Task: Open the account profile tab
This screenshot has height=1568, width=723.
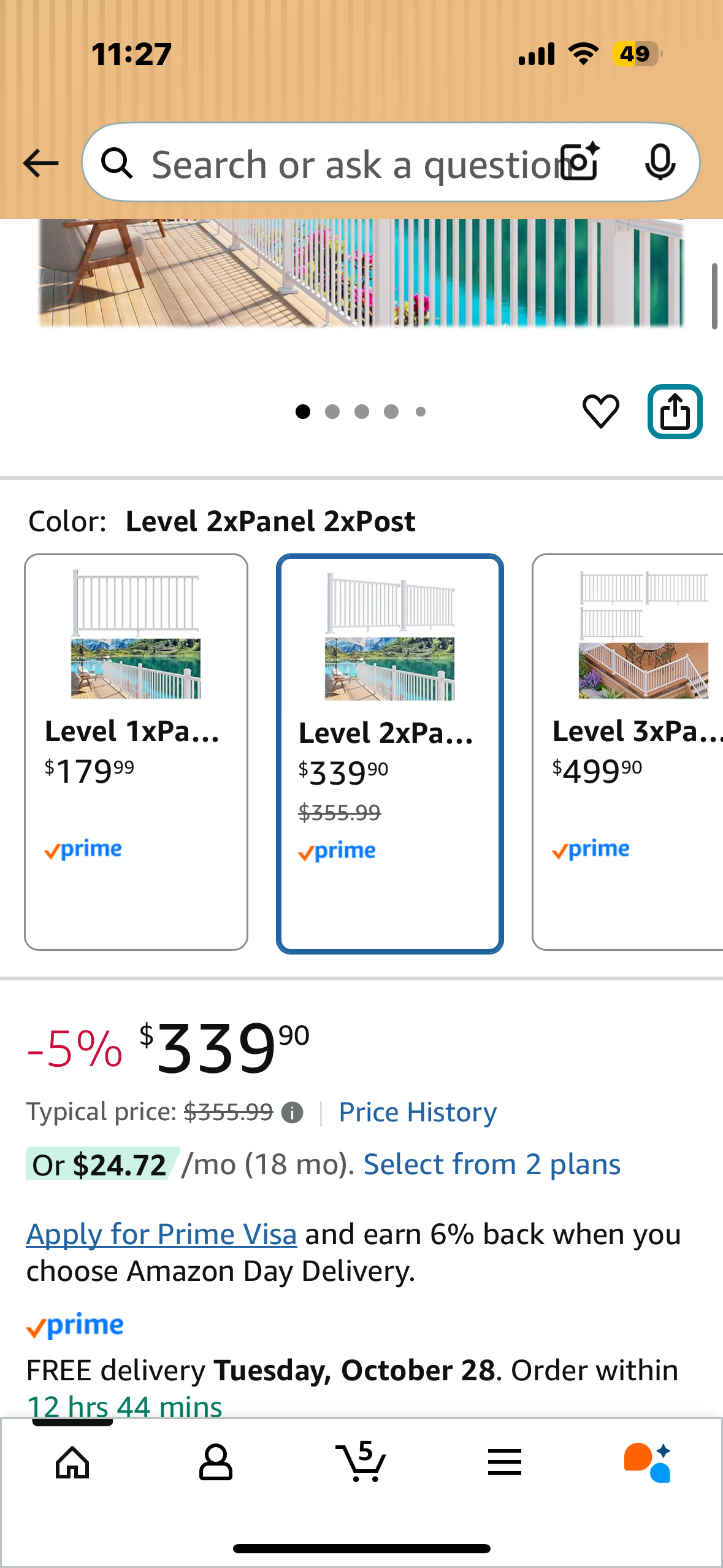Action: pyautogui.click(x=216, y=1462)
